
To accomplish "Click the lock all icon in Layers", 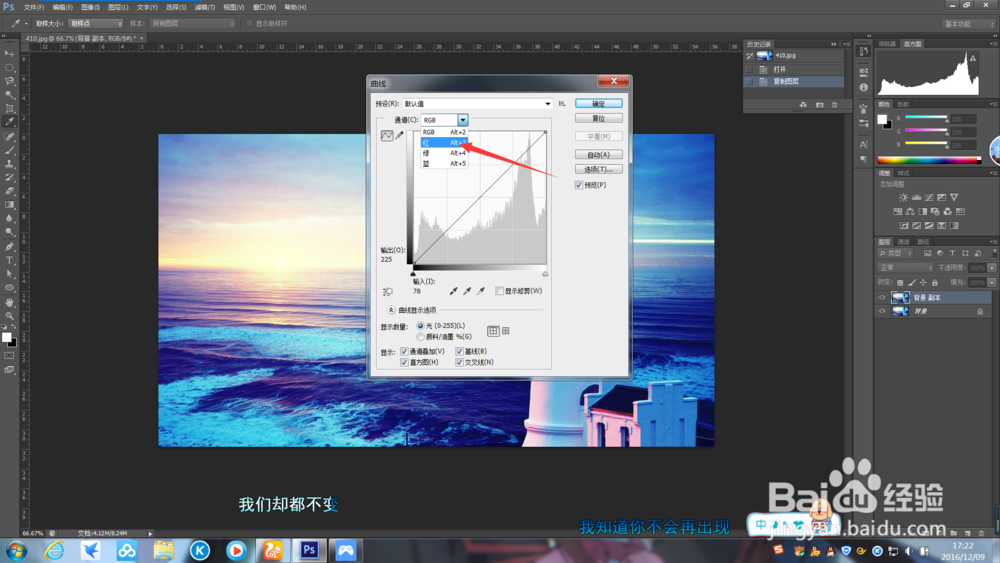I will (x=935, y=282).
